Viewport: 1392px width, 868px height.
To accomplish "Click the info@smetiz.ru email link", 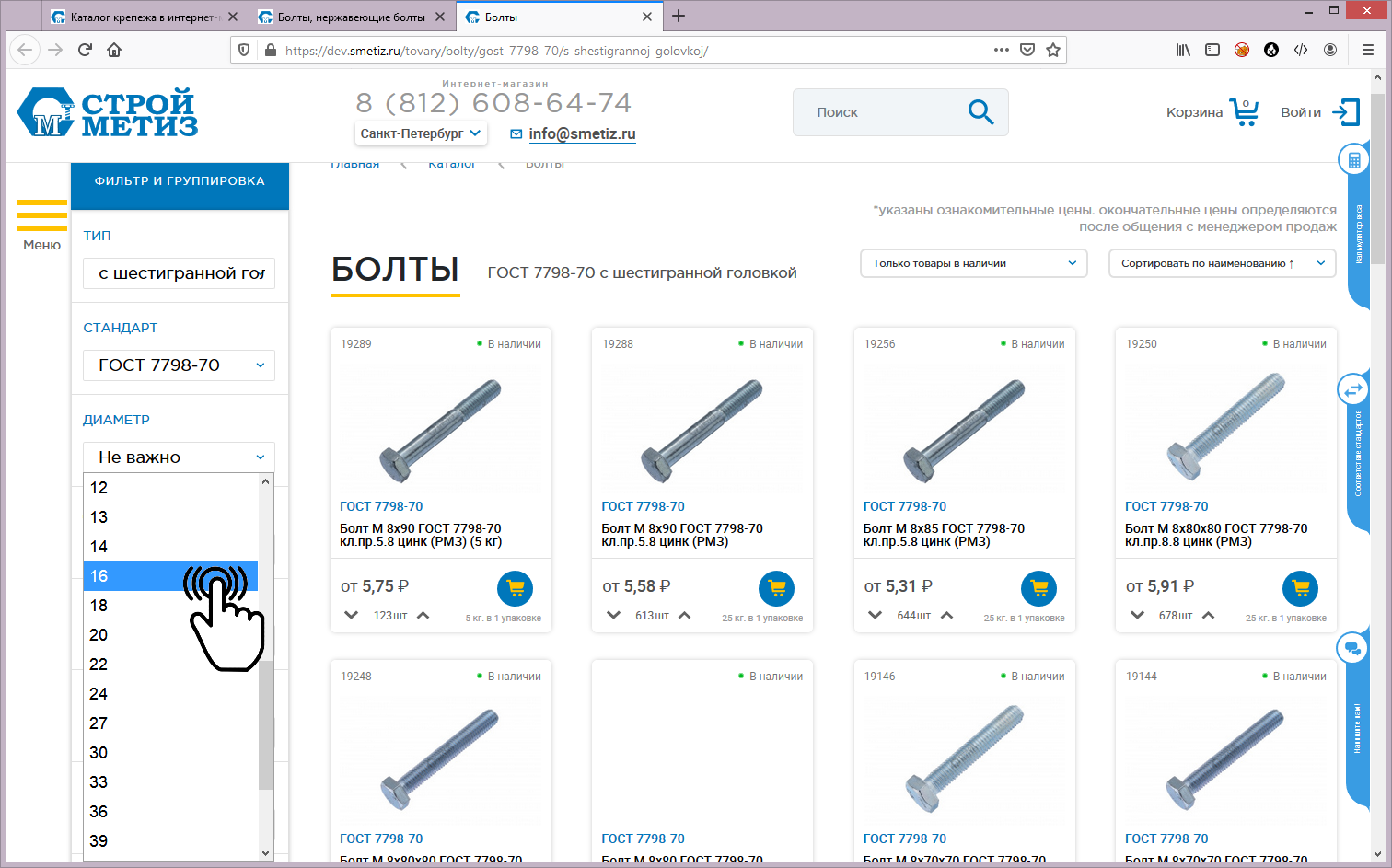I will [x=582, y=134].
